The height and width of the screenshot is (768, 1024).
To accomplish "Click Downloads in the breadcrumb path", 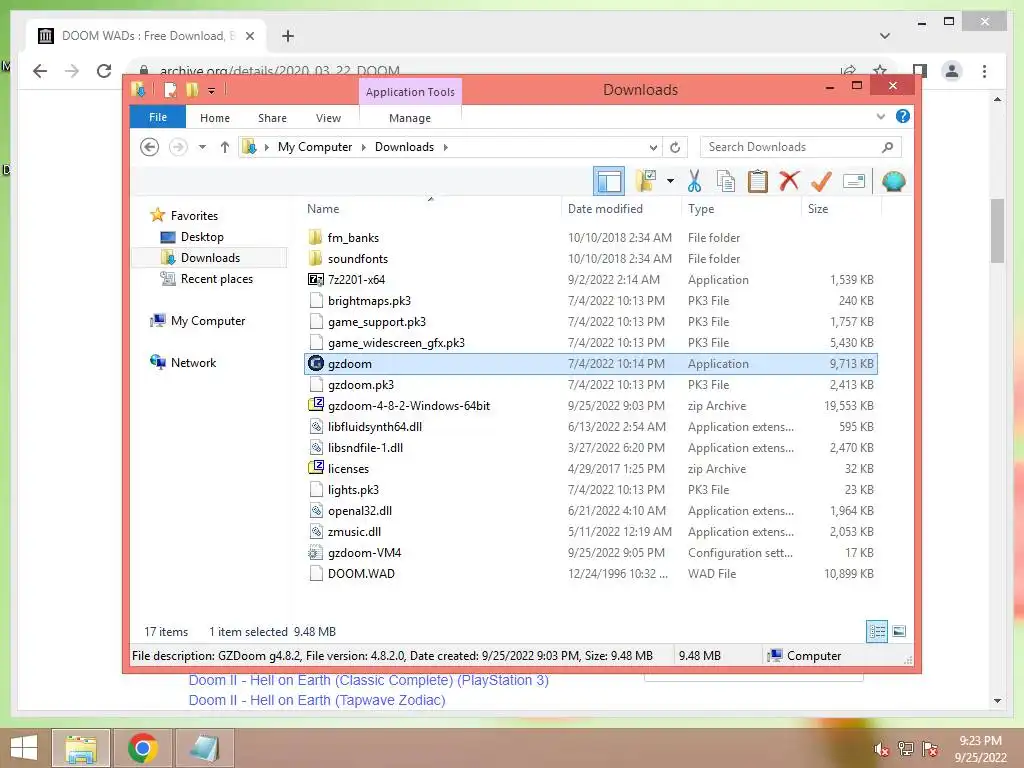I will [x=404, y=147].
